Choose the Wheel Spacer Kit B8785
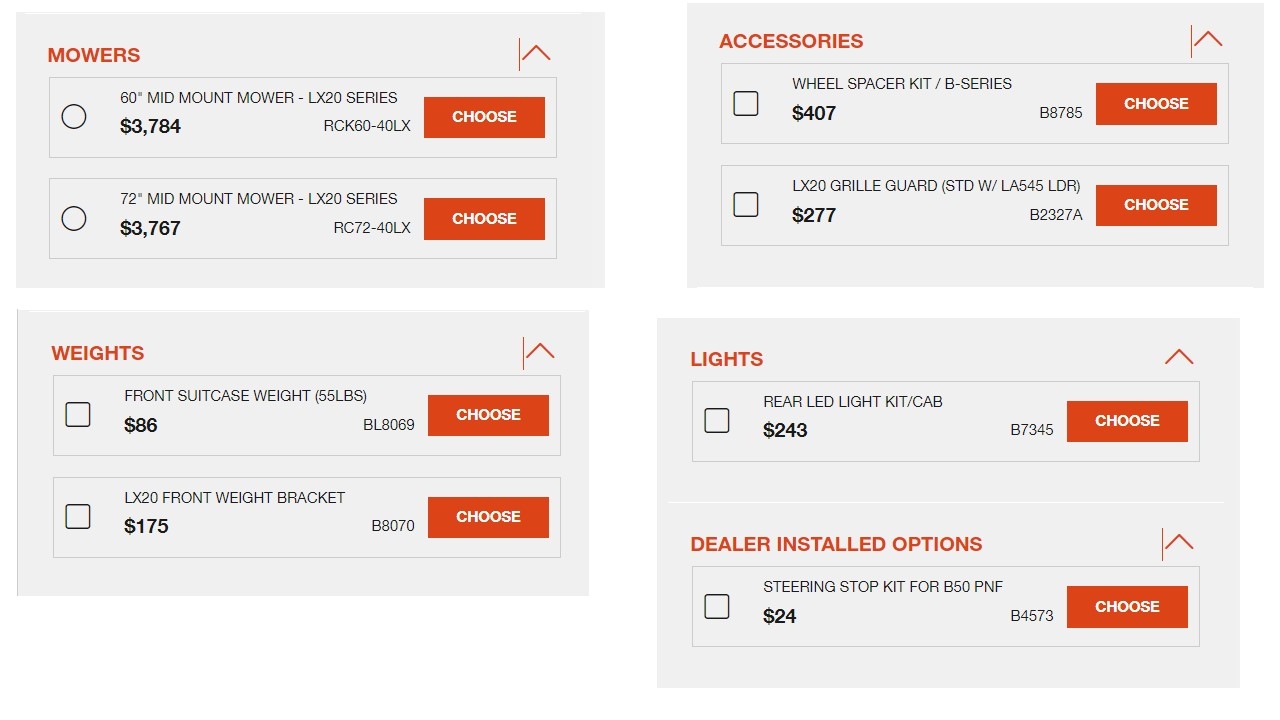The height and width of the screenshot is (720, 1280). coord(1156,103)
